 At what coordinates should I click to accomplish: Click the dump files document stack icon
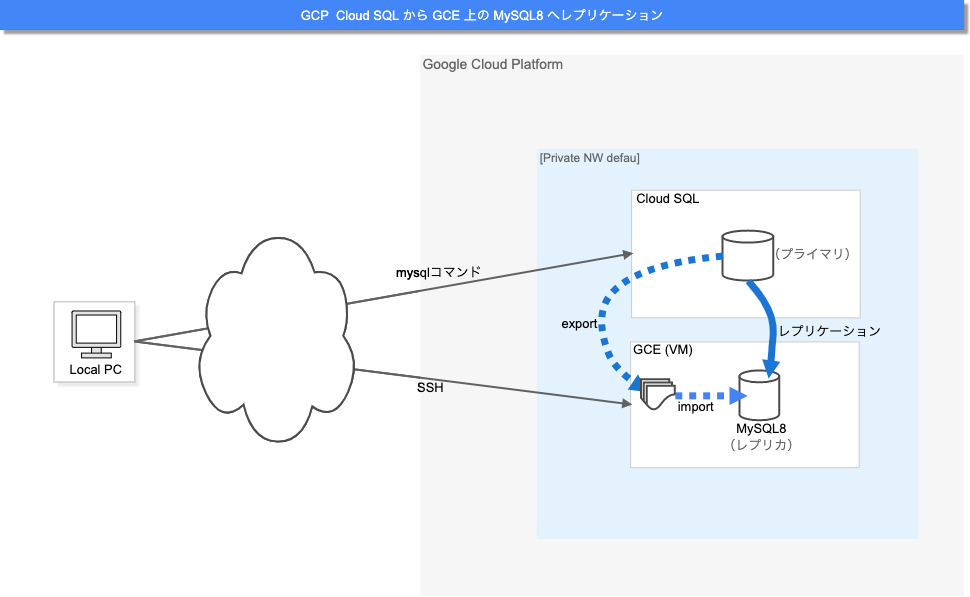(657, 394)
